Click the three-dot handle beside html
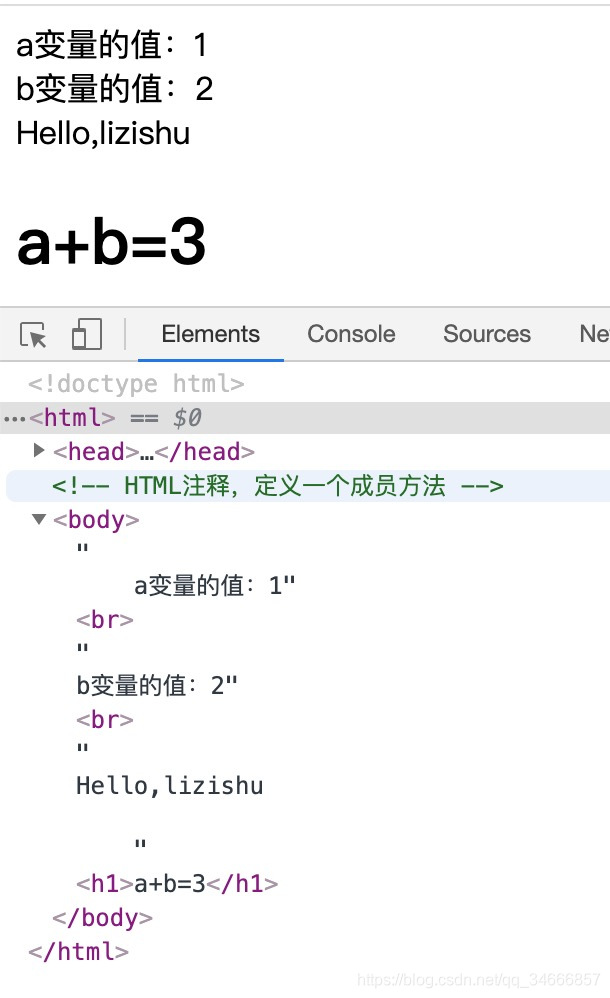610x998 pixels. (14, 419)
